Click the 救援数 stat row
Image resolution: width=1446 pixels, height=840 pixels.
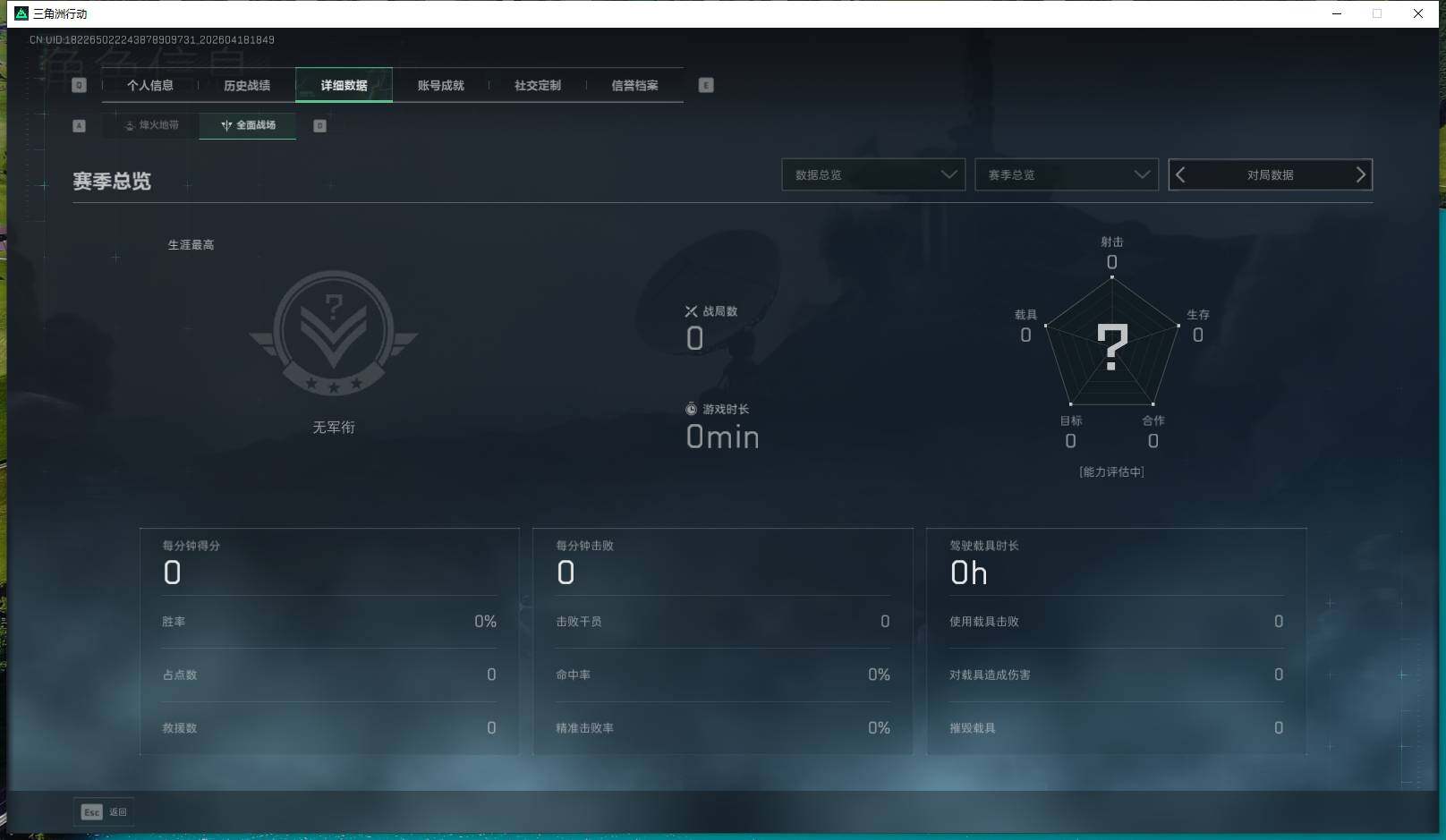(x=329, y=728)
